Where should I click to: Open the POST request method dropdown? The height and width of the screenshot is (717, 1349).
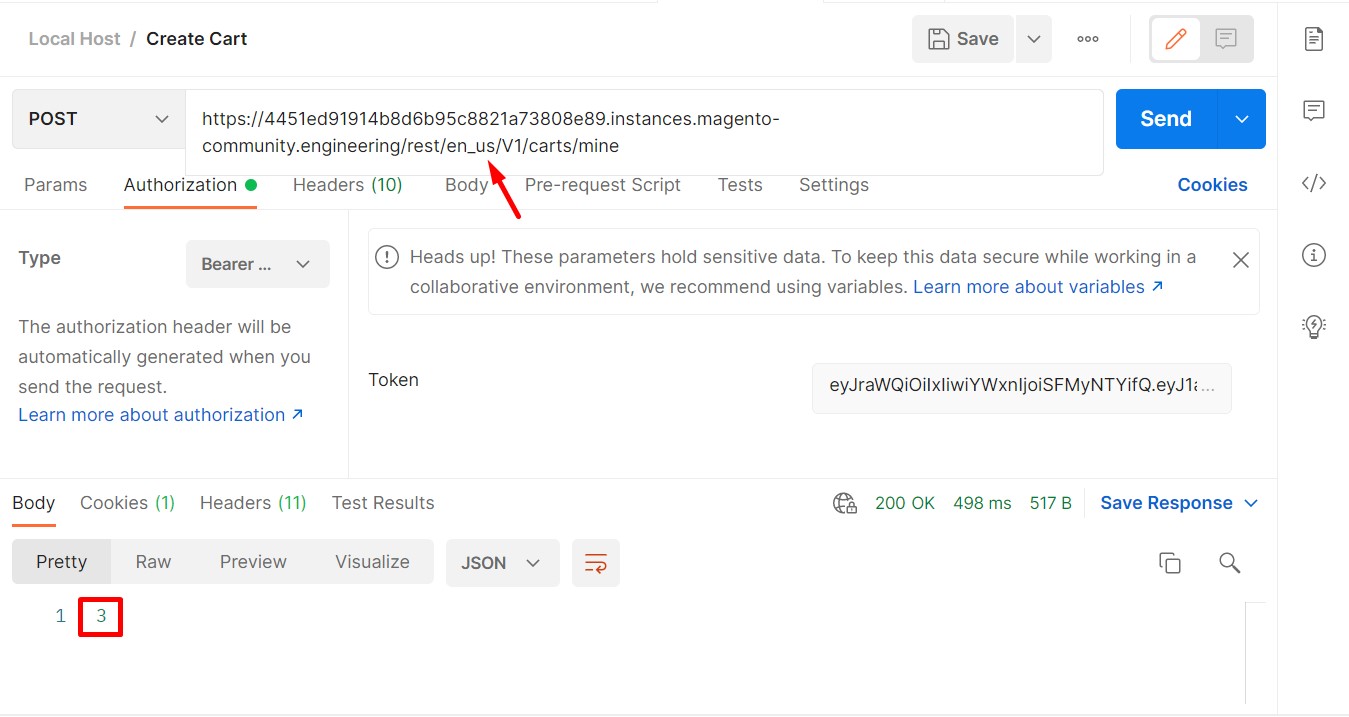pyautogui.click(x=97, y=118)
